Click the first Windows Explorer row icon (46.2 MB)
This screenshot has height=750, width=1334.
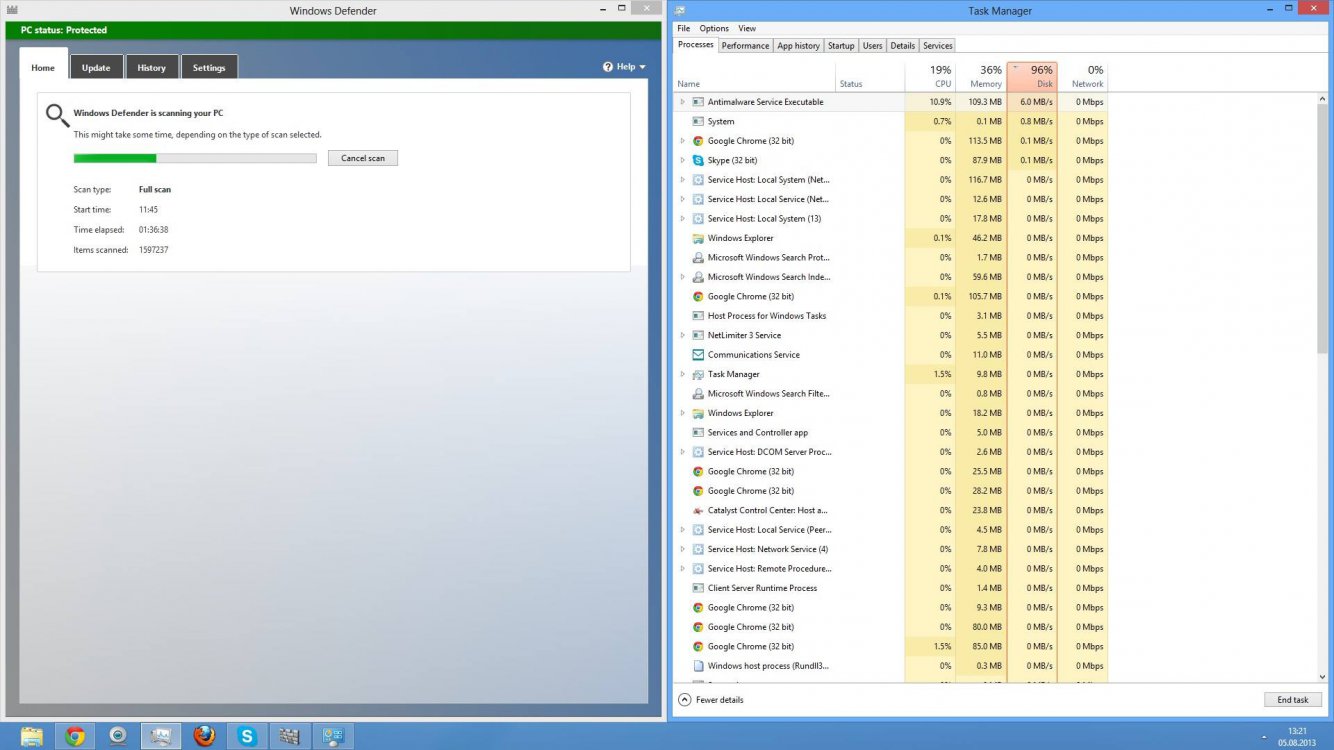coord(698,238)
